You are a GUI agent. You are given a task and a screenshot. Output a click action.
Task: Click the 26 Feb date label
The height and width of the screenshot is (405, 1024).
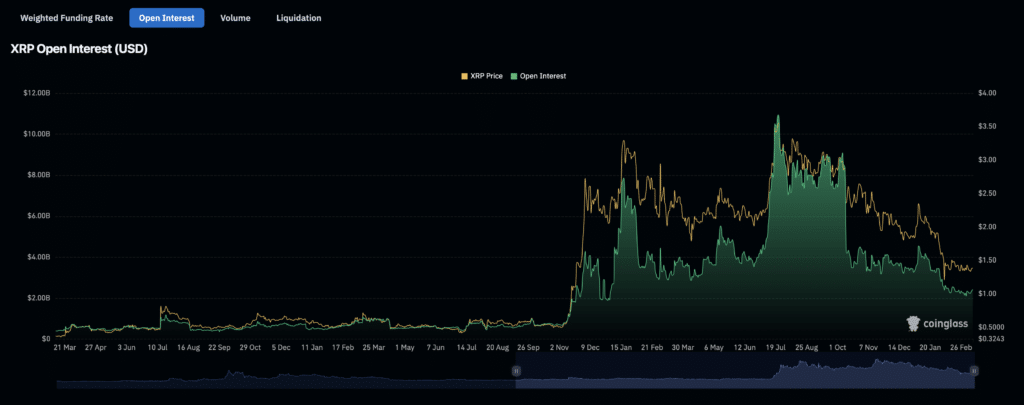pyautogui.click(x=959, y=348)
